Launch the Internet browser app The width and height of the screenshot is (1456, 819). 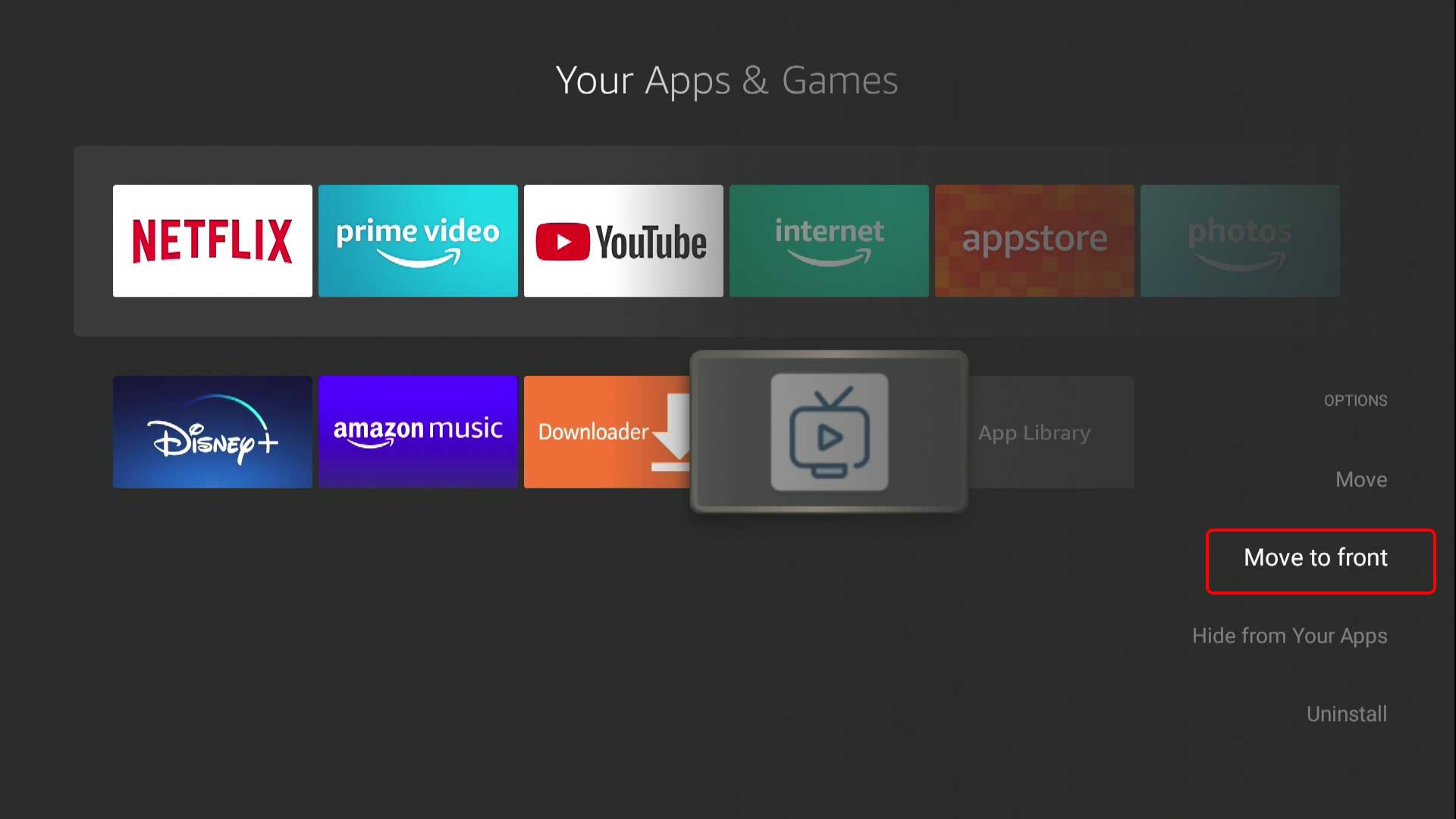pyautogui.click(x=829, y=240)
